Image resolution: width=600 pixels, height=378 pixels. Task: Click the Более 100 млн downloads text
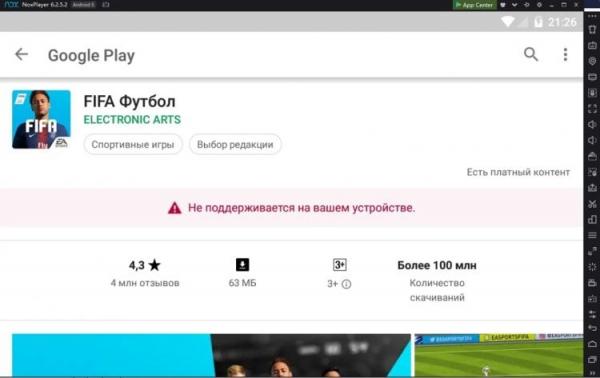pyautogui.click(x=437, y=265)
